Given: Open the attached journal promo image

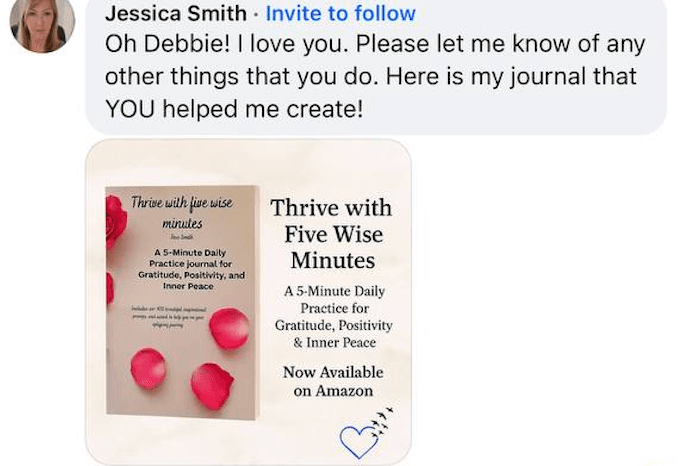Looking at the screenshot, I should [x=248, y=302].
